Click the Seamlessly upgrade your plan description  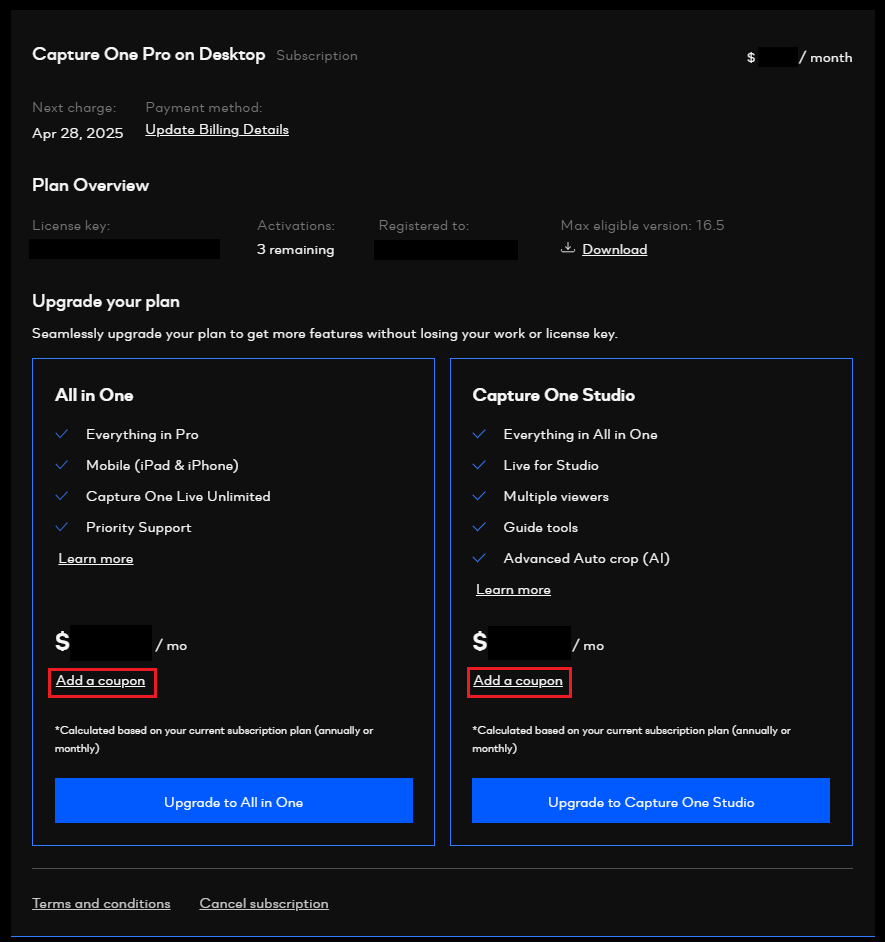[x=324, y=333]
